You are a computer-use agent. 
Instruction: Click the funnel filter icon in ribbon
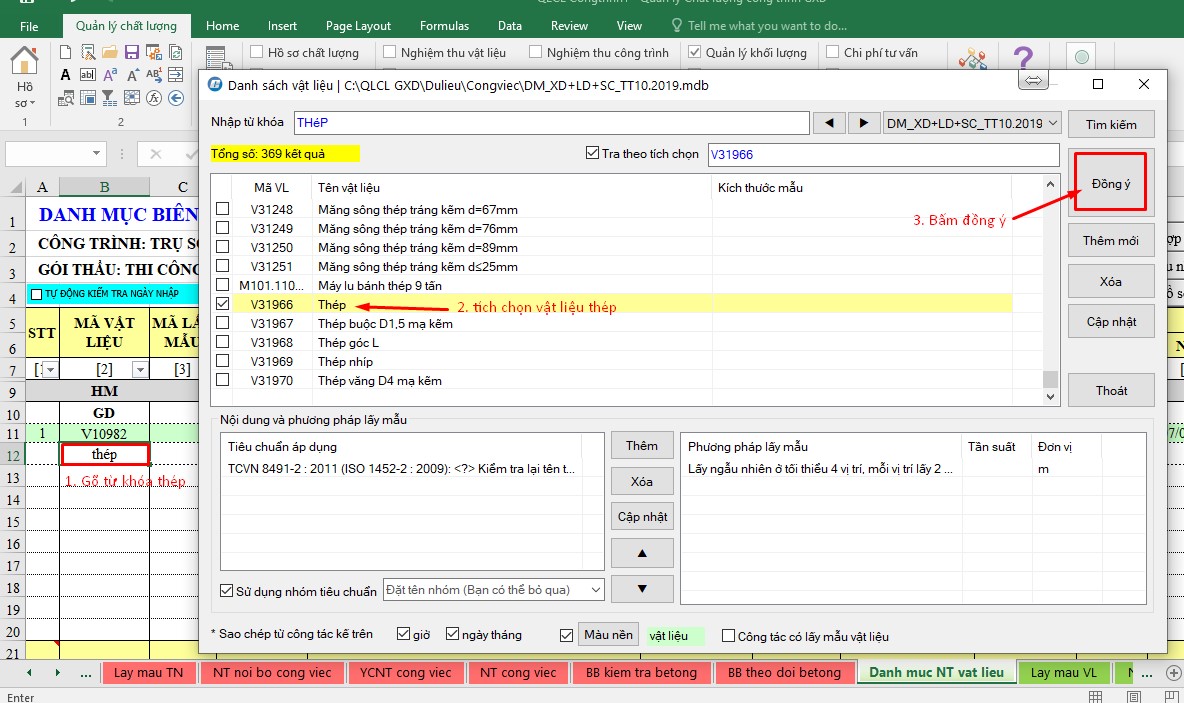pyautogui.click(x=108, y=98)
